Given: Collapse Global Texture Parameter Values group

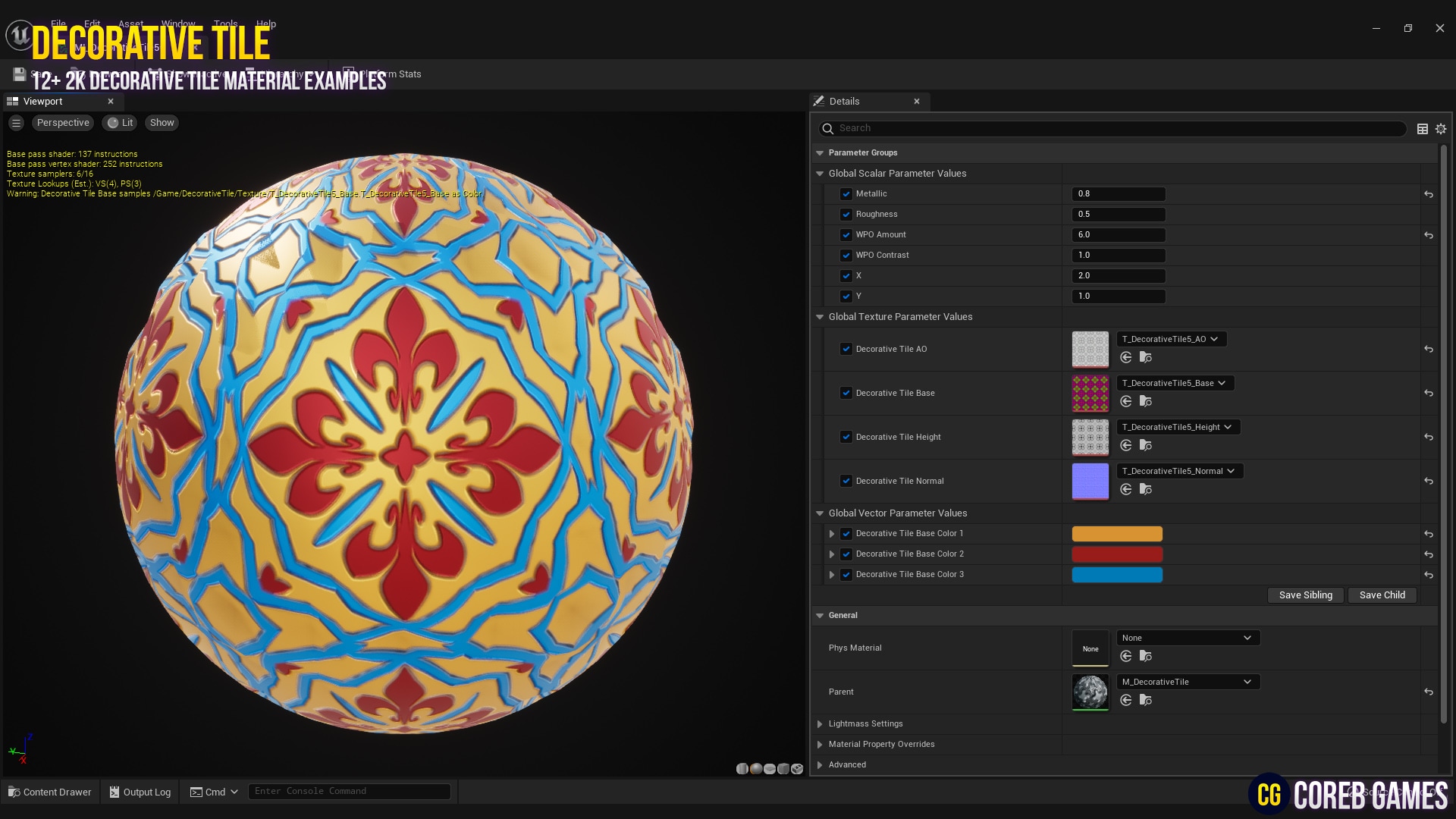Looking at the screenshot, I should (820, 317).
